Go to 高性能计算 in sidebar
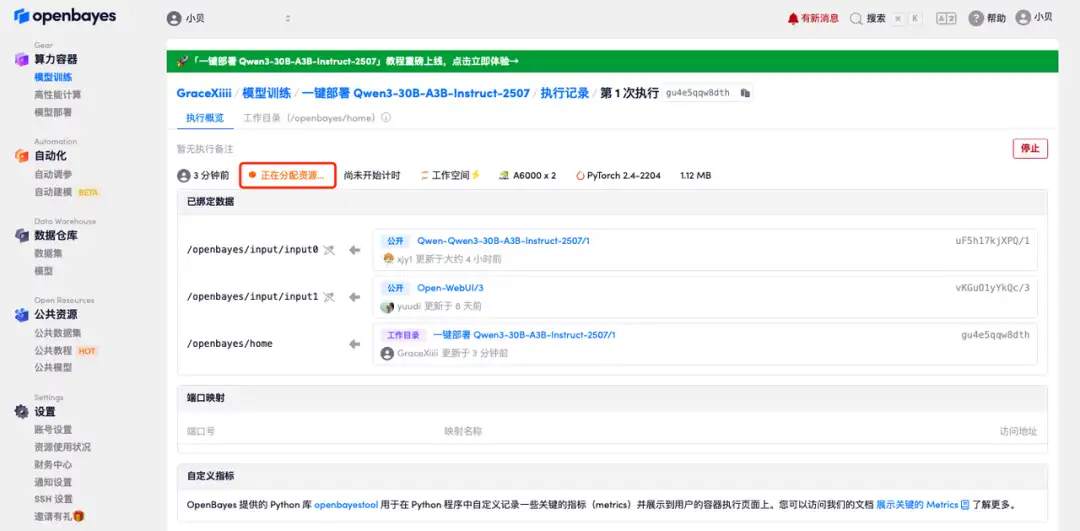This screenshot has width=1080, height=531. (58, 94)
